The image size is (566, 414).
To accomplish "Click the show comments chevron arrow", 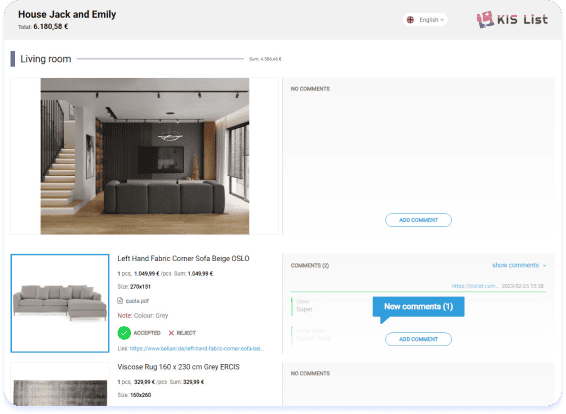I will (x=544, y=266).
